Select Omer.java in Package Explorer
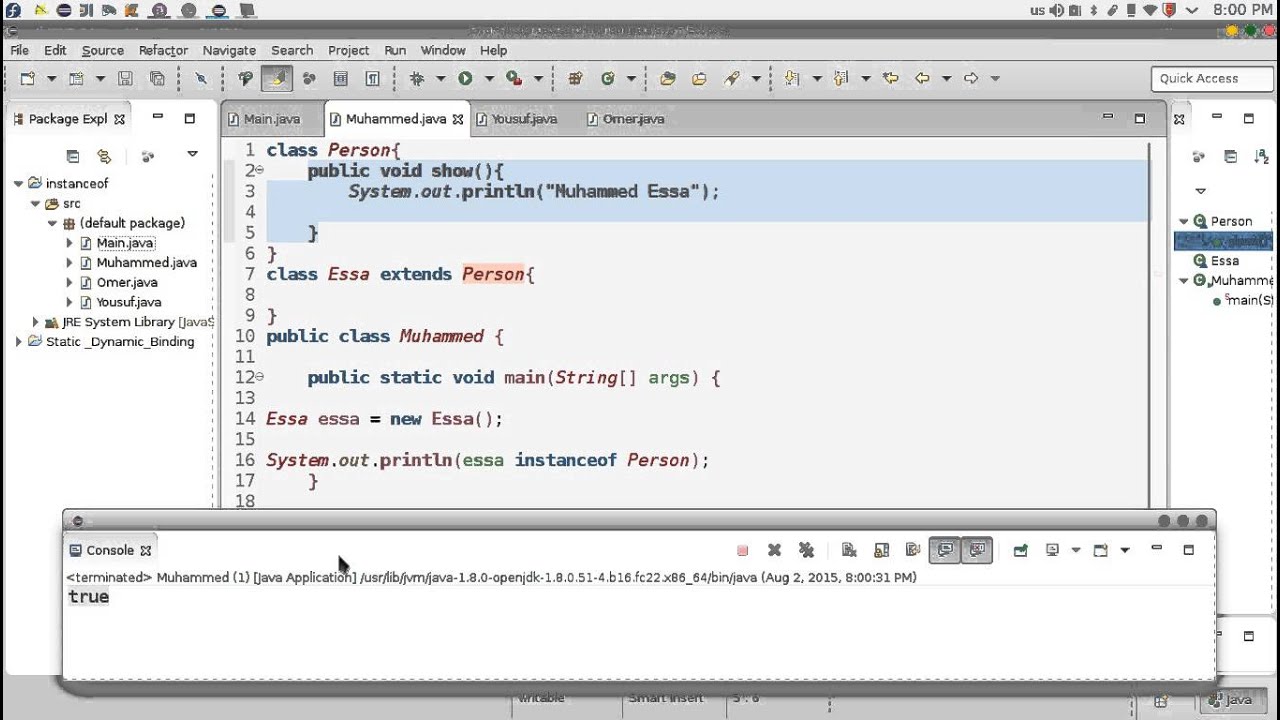 [128, 282]
